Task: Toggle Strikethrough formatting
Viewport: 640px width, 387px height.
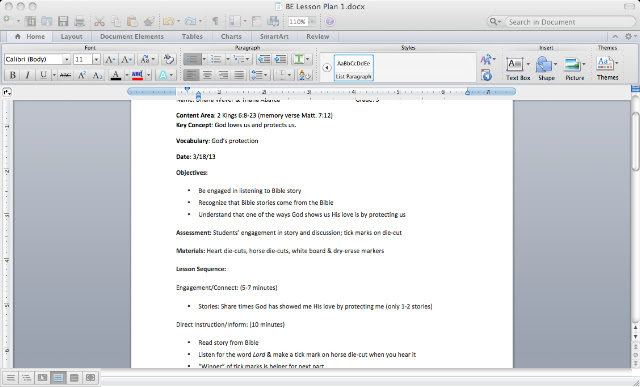Action: tap(65, 75)
